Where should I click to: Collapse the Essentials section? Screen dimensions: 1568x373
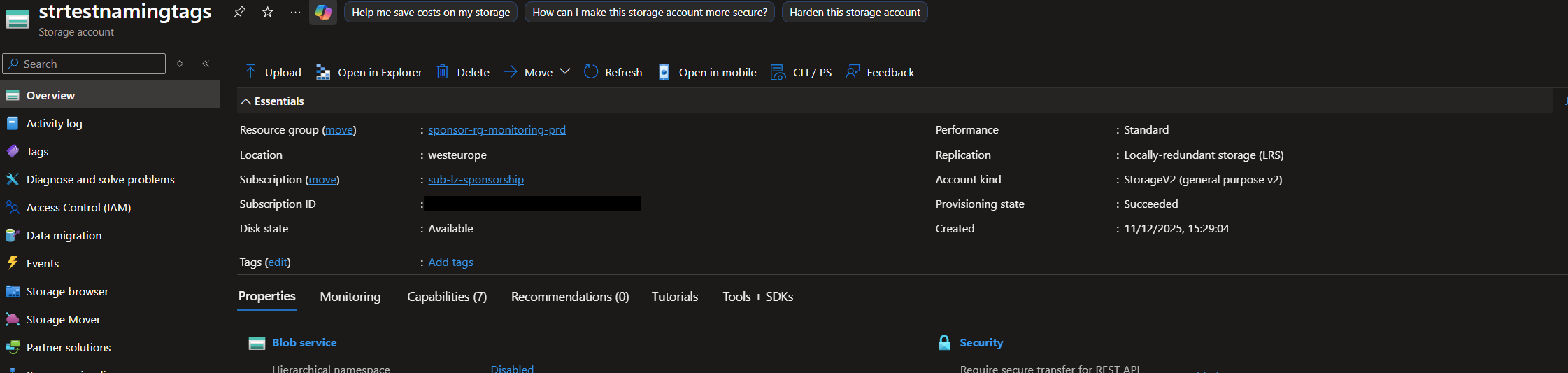(246, 101)
